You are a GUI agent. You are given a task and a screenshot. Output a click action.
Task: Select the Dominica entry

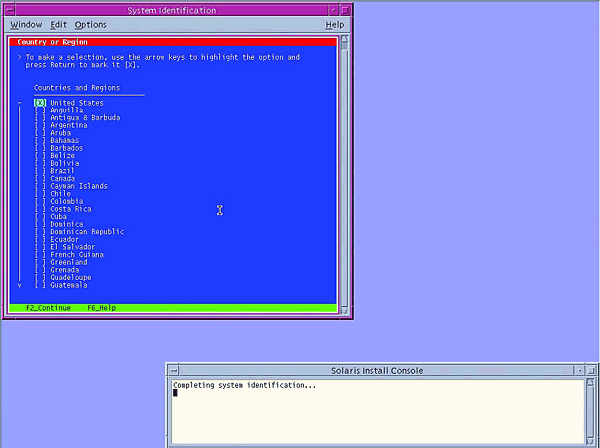tap(67, 224)
